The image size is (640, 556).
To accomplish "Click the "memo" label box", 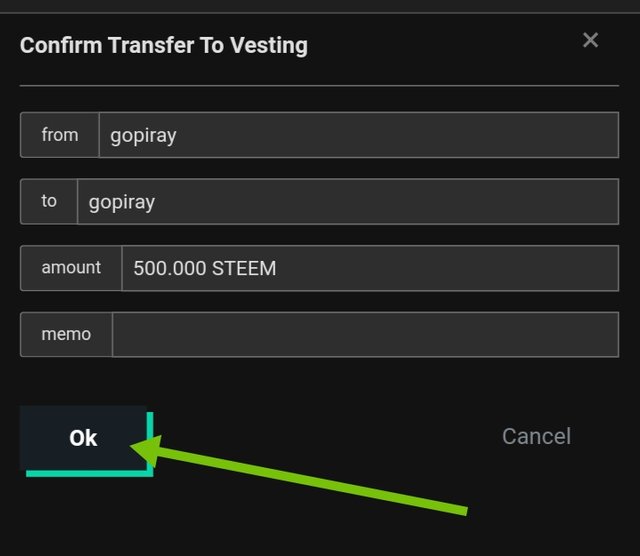I will pos(66,335).
